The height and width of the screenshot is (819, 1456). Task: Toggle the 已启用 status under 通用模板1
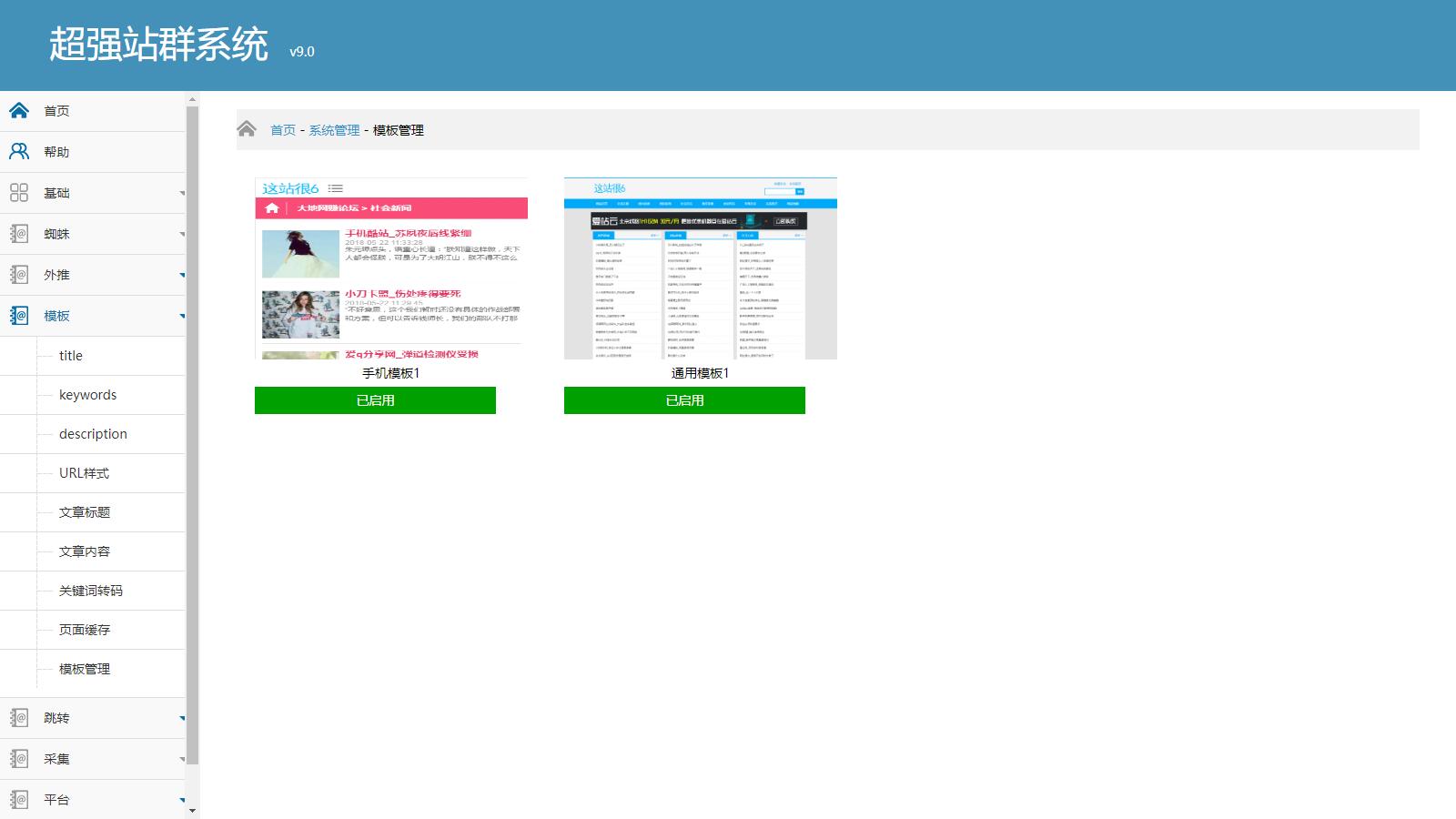tap(684, 400)
